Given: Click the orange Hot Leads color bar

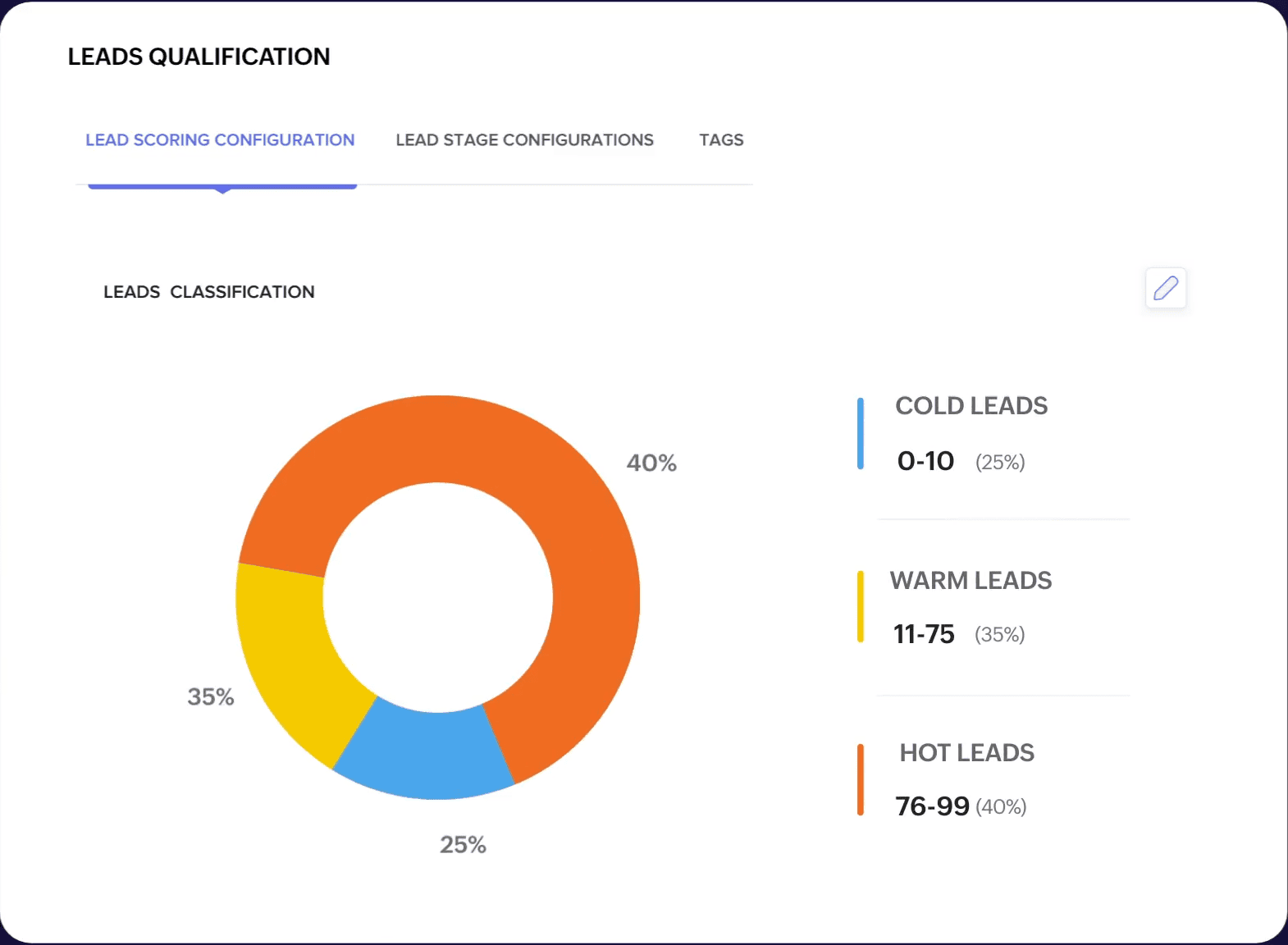Looking at the screenshot, I should (x=860, y=780).
